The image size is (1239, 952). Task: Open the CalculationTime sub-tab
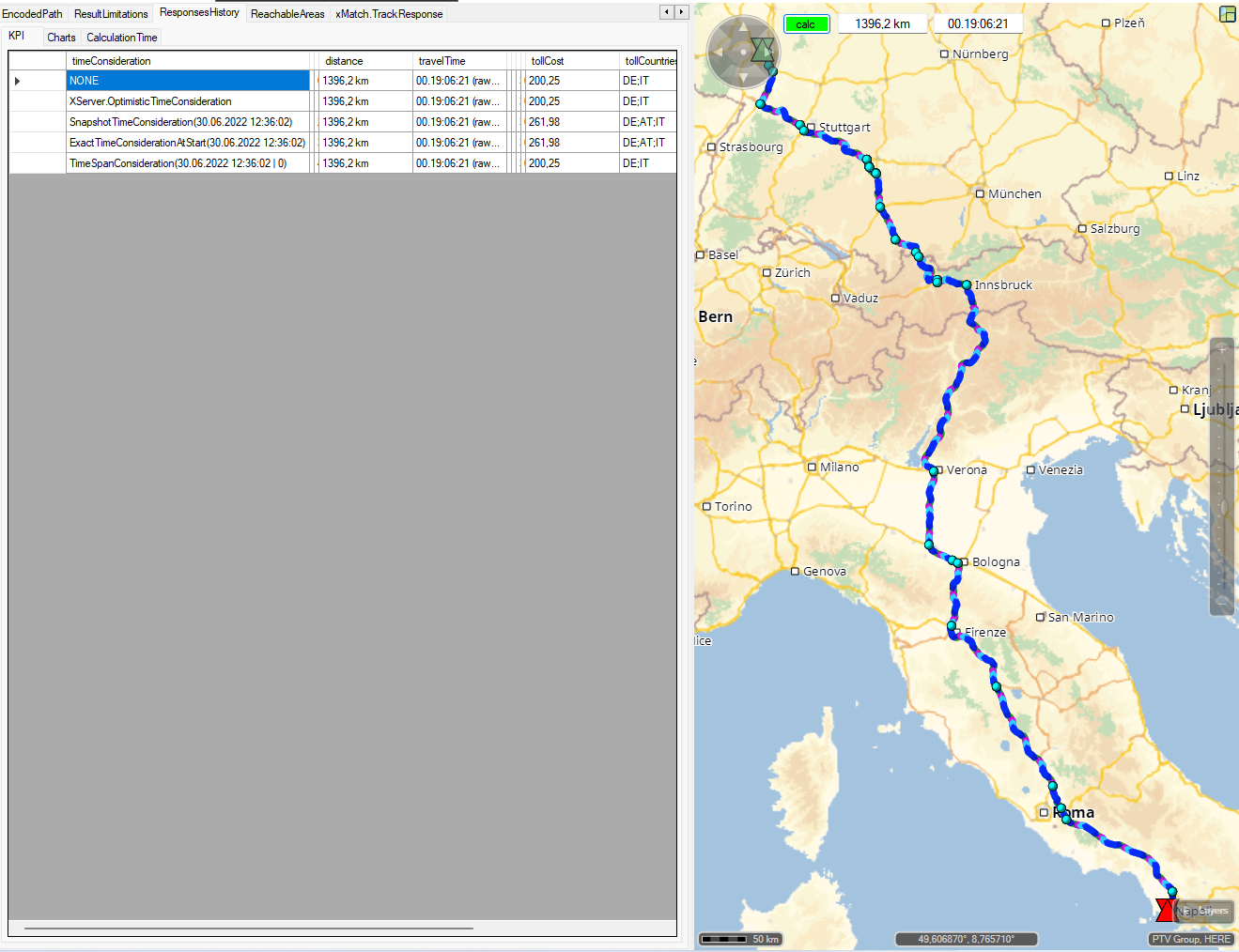pos(122,38)
